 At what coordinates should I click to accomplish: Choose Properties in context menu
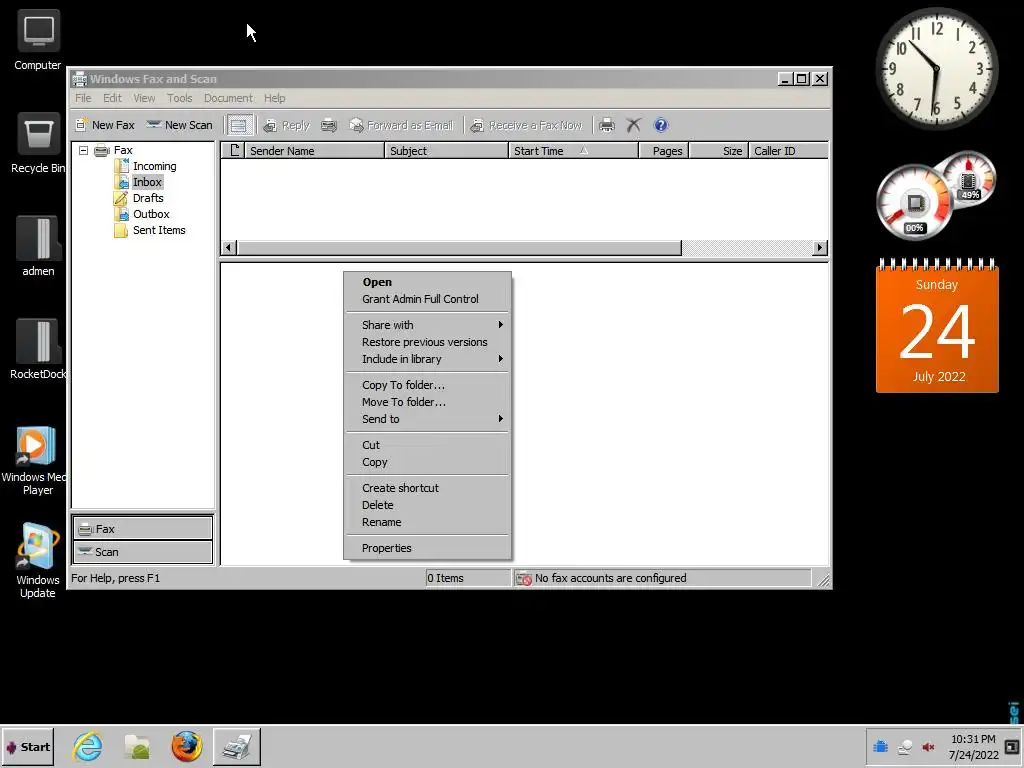click(x=427, y=549)
